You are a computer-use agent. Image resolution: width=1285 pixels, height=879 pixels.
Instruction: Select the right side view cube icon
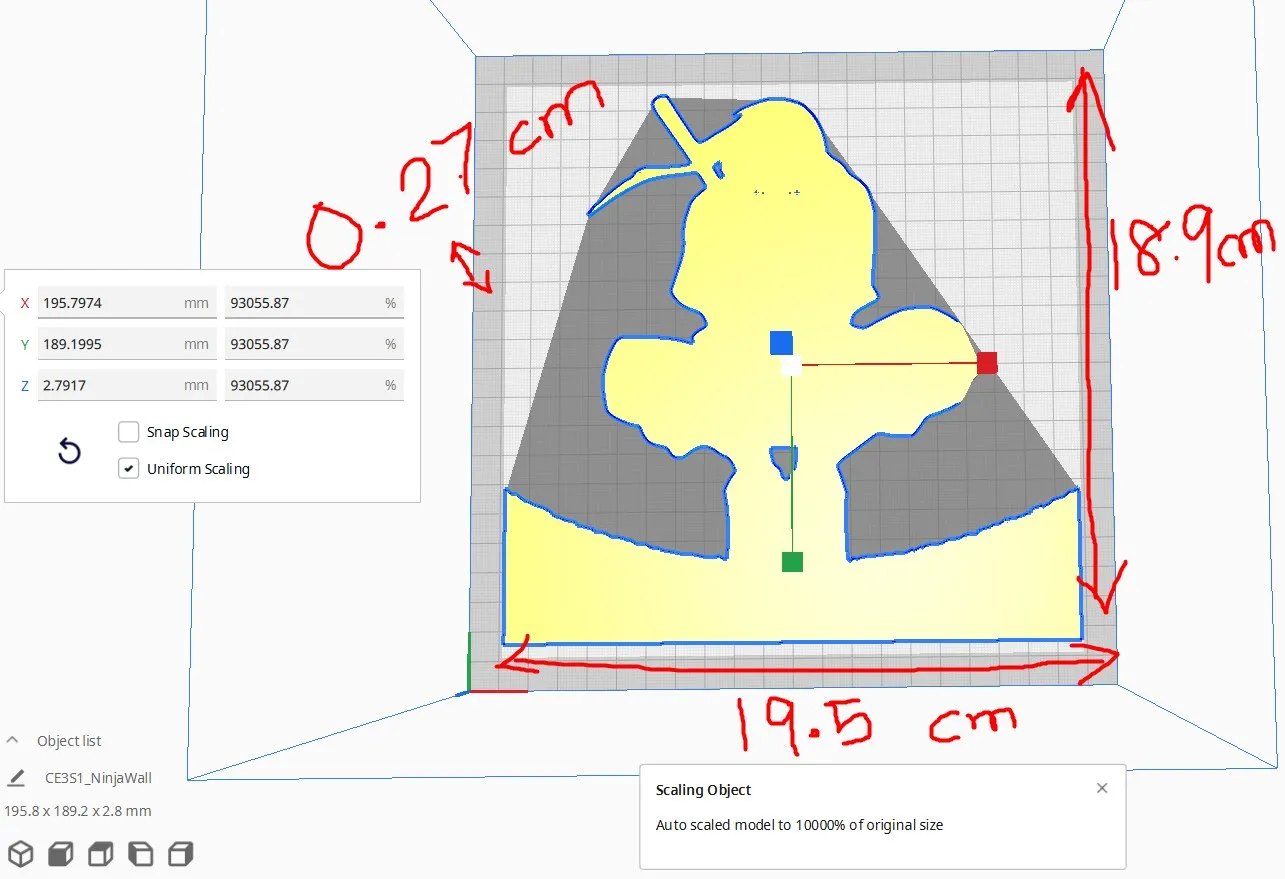[x=180, y=854]
